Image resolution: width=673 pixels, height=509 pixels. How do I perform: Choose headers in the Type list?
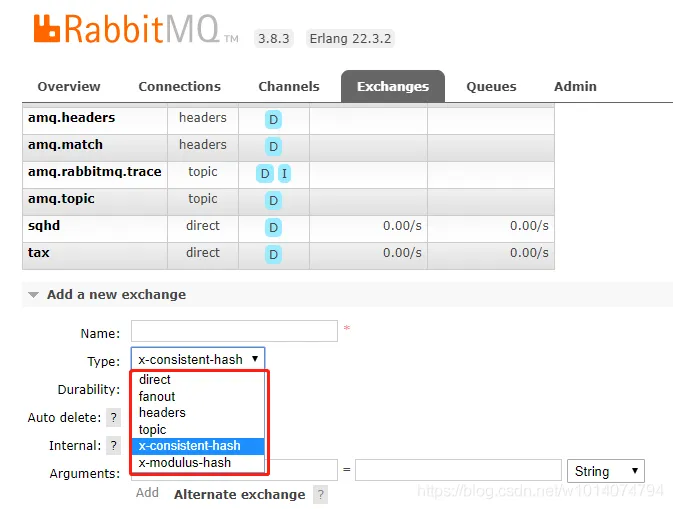click(198, 412)
